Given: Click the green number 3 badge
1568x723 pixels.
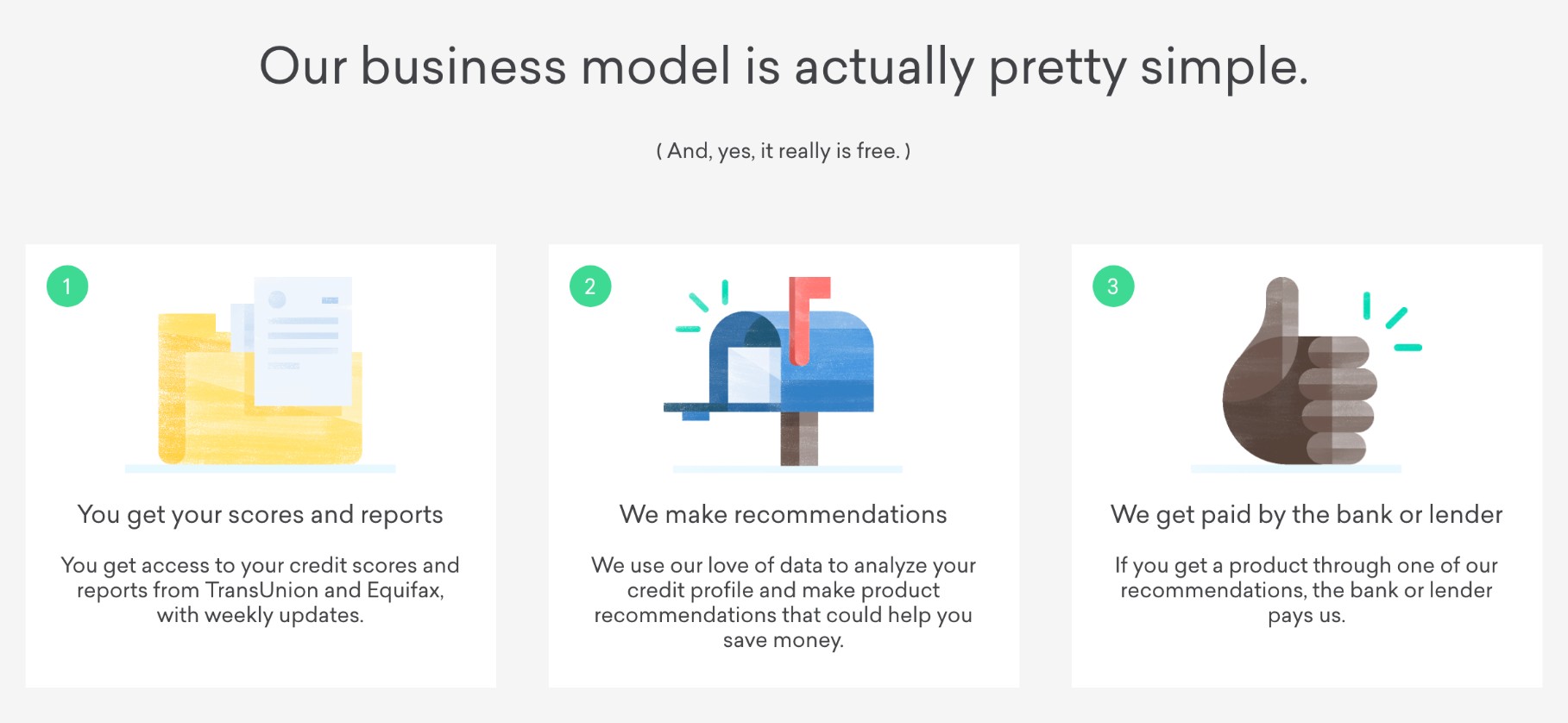Looking at the screenshot, I should [x=1113, y=286].
